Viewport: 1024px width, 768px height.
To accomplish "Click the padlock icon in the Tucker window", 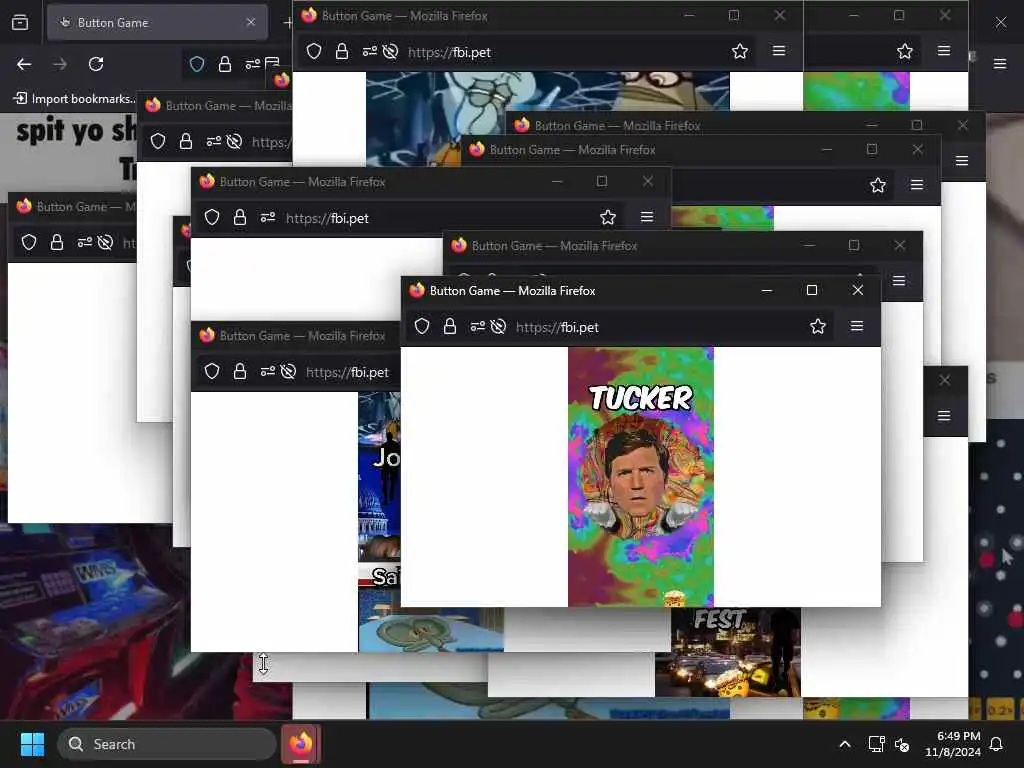I will tap(450, 327).
